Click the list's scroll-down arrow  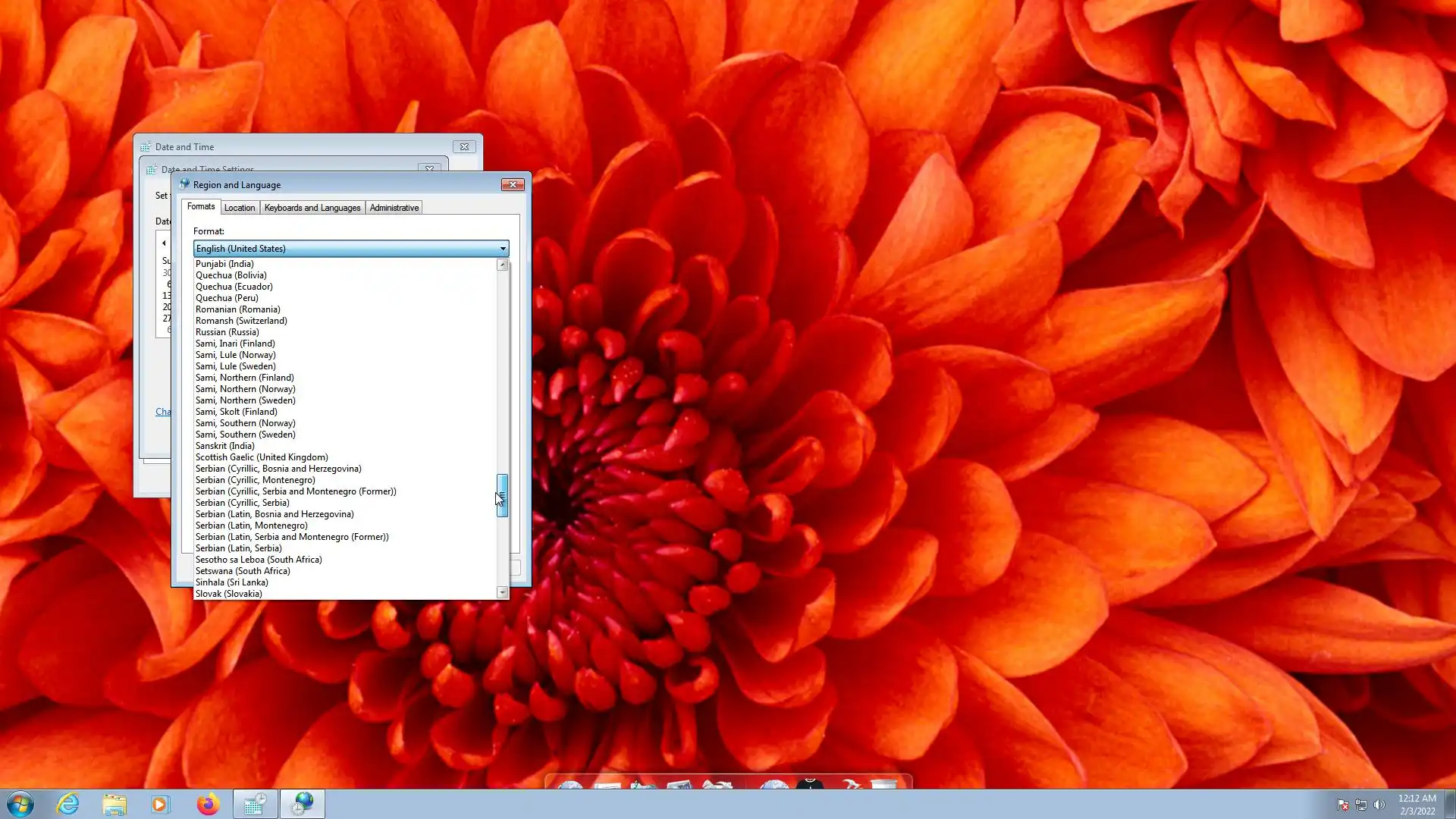(x=502, y=592)
